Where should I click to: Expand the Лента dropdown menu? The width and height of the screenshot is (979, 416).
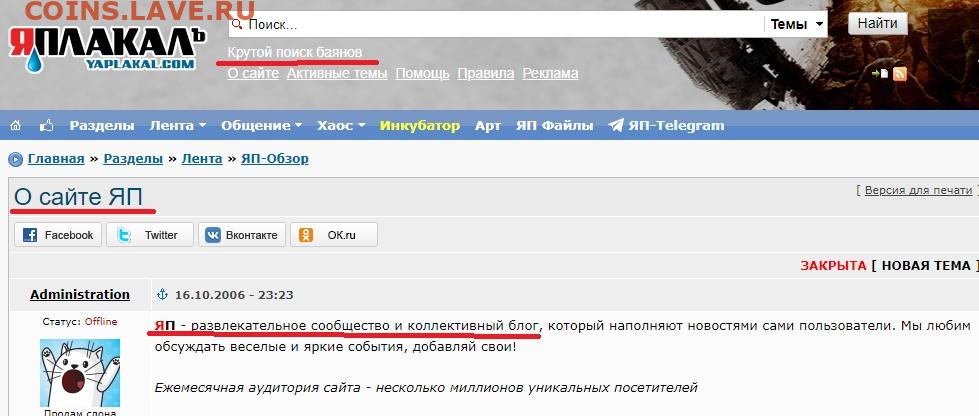tap(177, 126)
